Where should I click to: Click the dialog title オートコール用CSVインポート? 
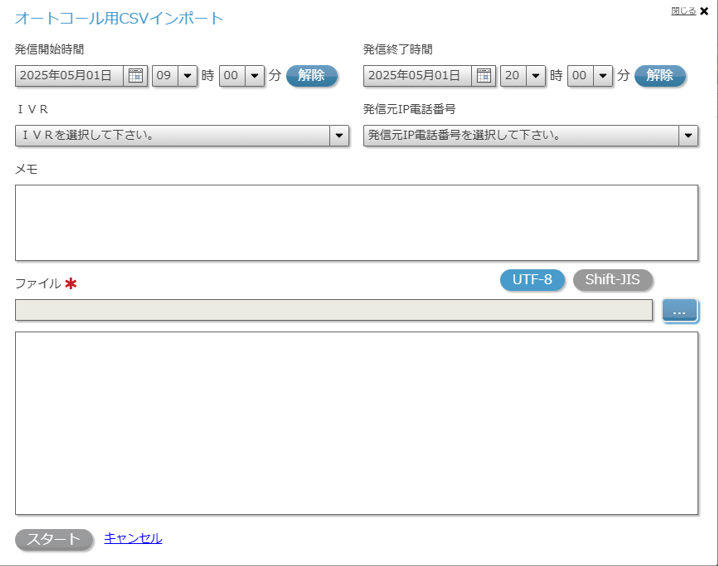[x=119, y=19]
